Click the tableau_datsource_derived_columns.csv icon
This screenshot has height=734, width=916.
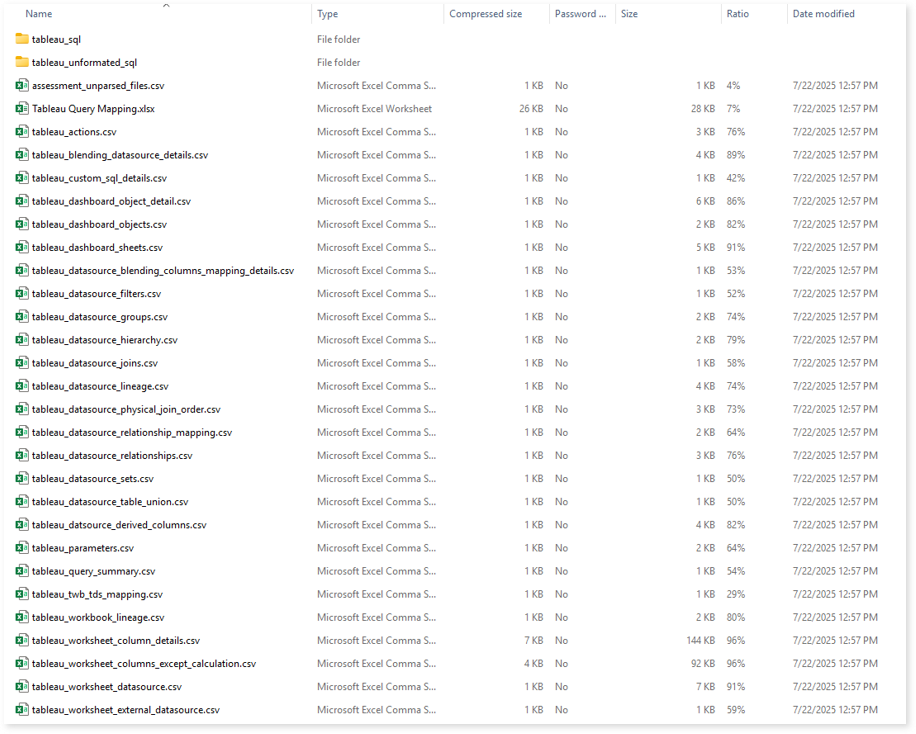22,525
